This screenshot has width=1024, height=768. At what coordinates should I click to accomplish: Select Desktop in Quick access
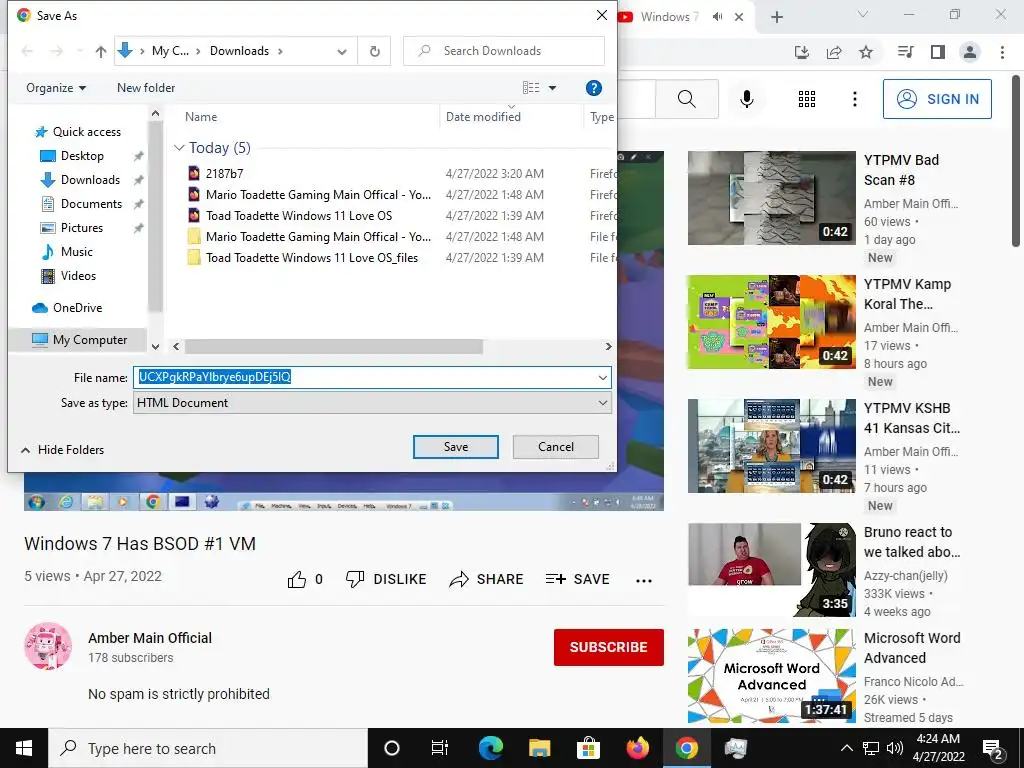click(x=82, y=156)
